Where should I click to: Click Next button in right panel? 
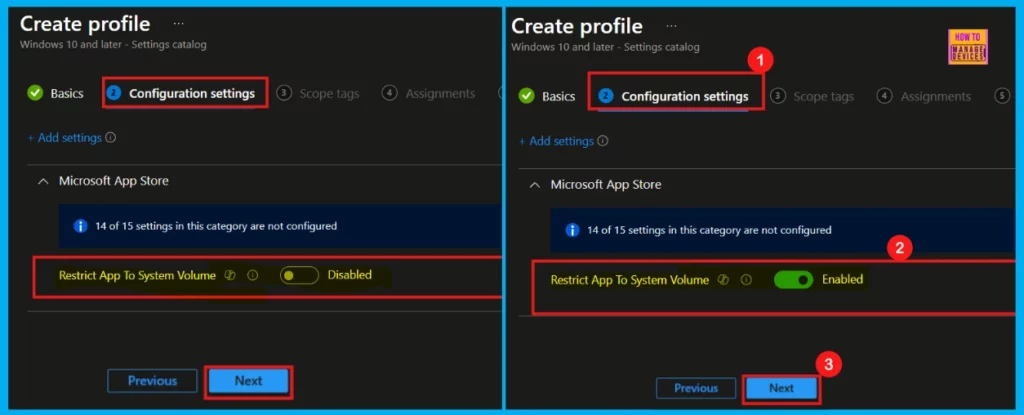(781, 388)
